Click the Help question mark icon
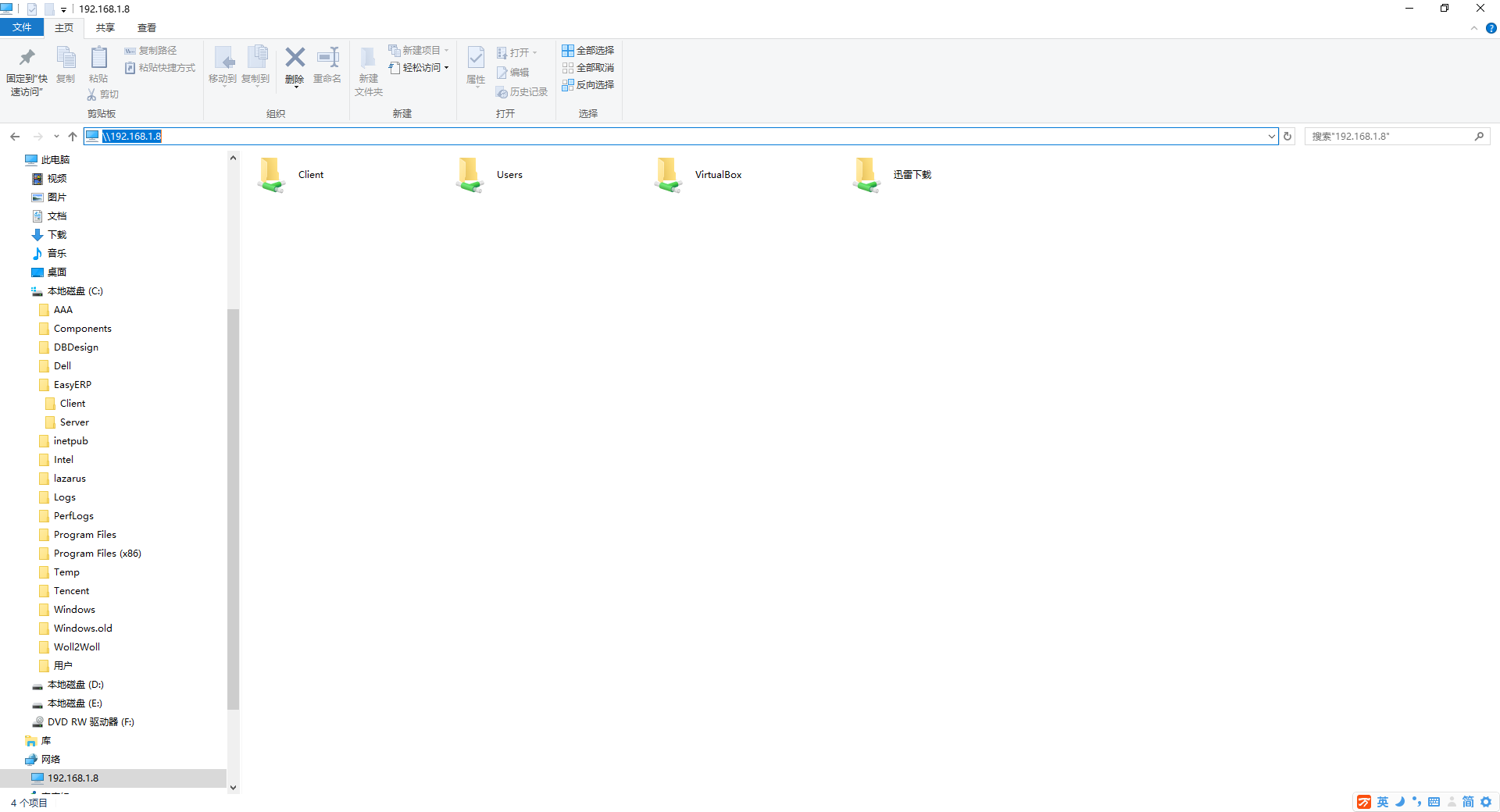The height and width of the screenshot is (812, 1500). [x=1491, y=28]
